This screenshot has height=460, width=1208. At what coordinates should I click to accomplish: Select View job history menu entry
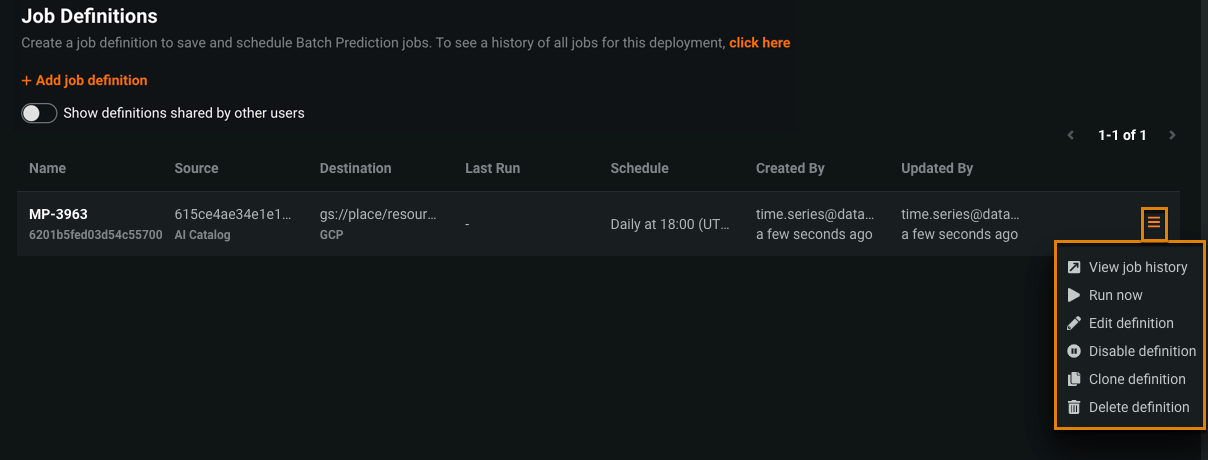click(x=1138, y=267)
